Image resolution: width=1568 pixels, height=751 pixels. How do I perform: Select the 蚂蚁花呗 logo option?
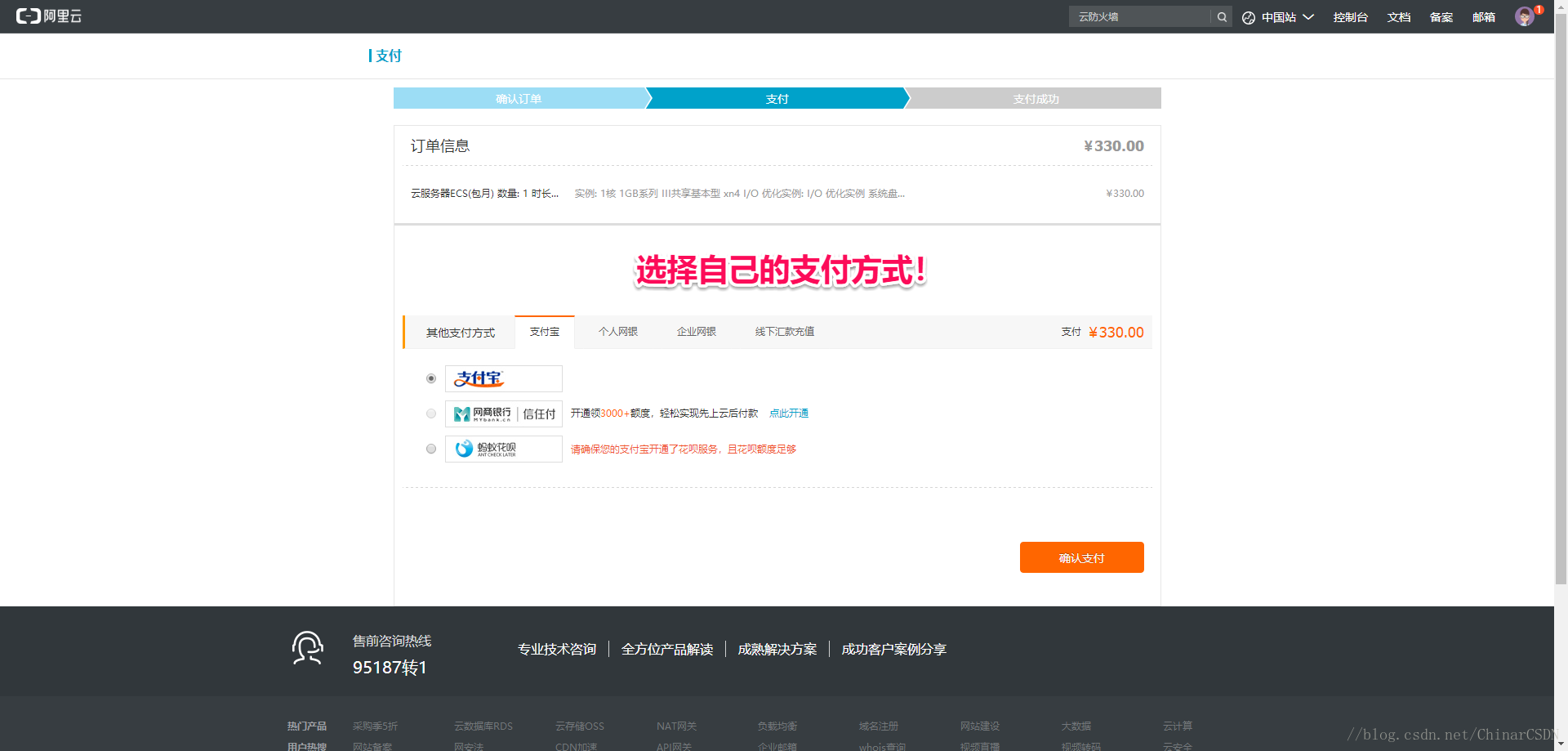503,449
